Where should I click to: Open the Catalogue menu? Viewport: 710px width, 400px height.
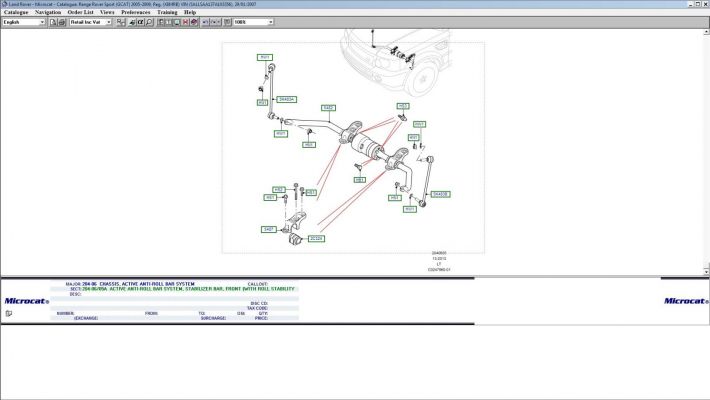point(16,12)
